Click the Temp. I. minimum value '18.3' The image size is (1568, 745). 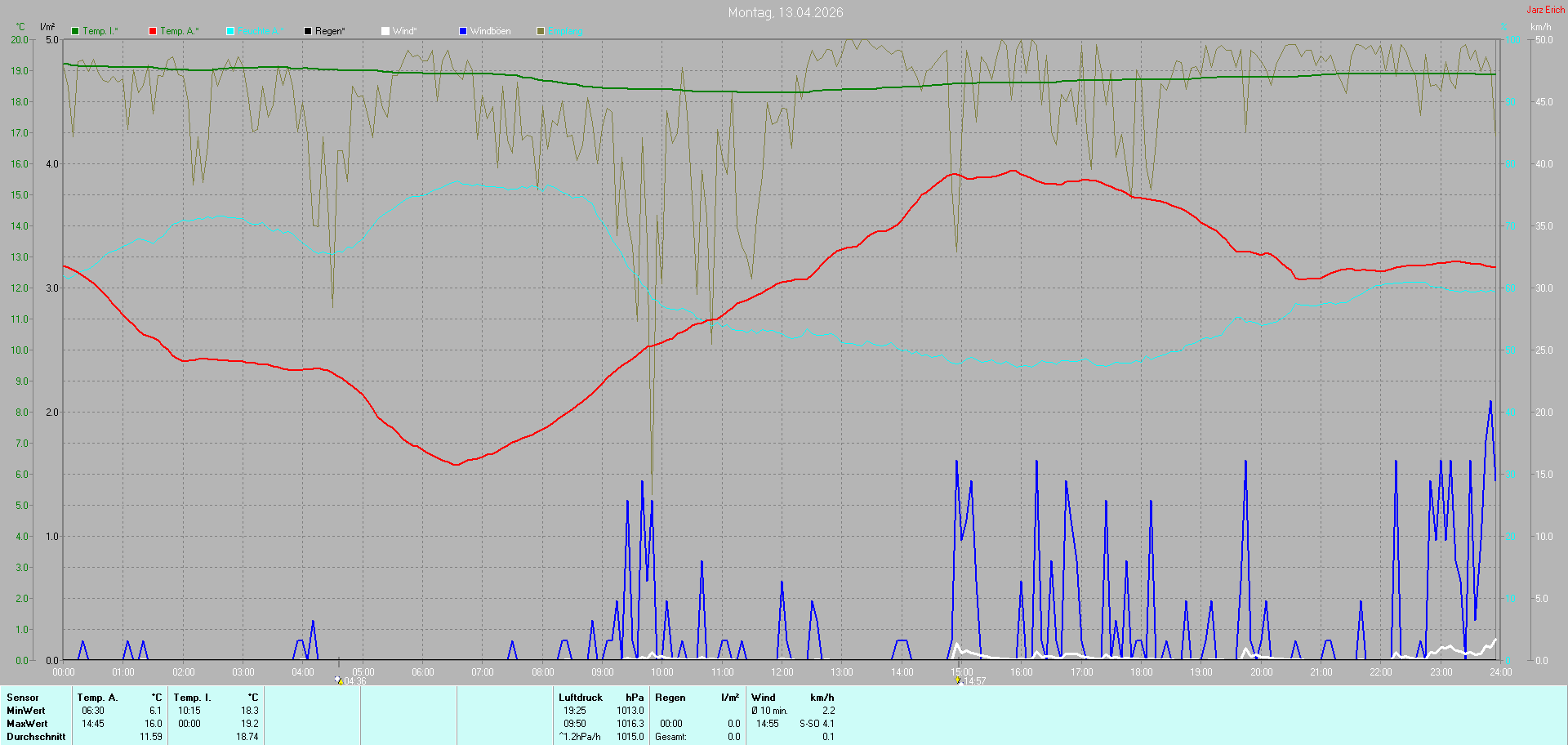(250, 711)
